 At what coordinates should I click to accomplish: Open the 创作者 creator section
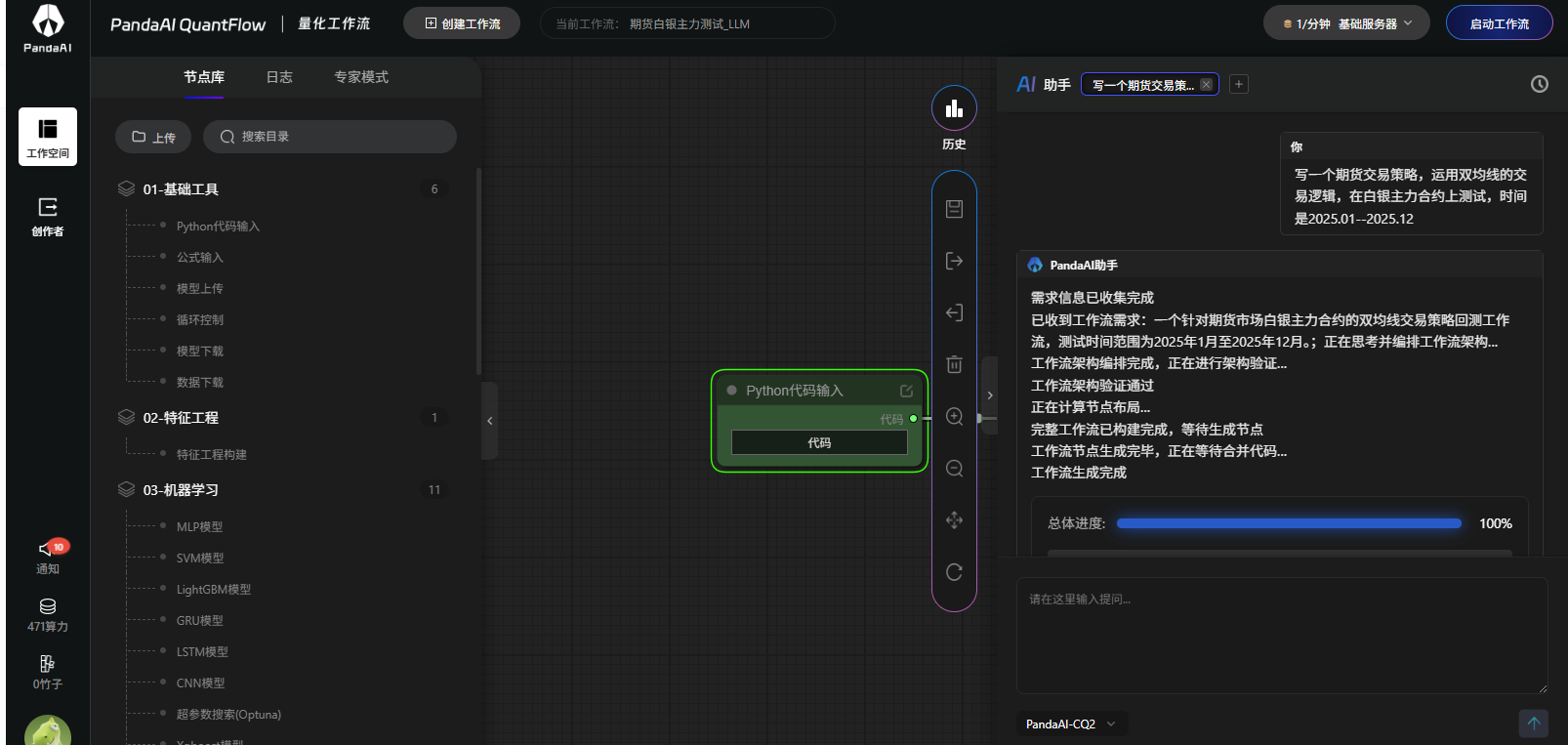[x=48, y=217]
